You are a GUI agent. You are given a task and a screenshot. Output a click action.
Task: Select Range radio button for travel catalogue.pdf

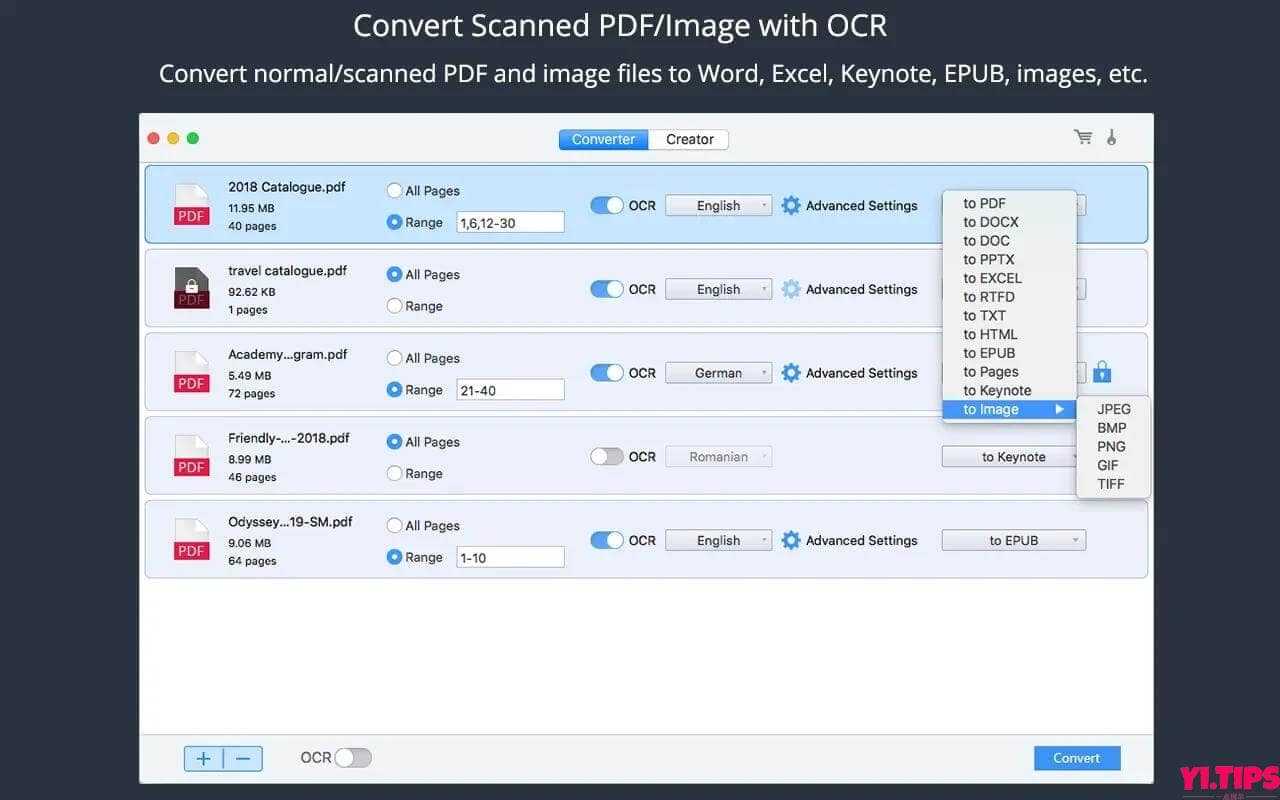(x=395, y=306)
